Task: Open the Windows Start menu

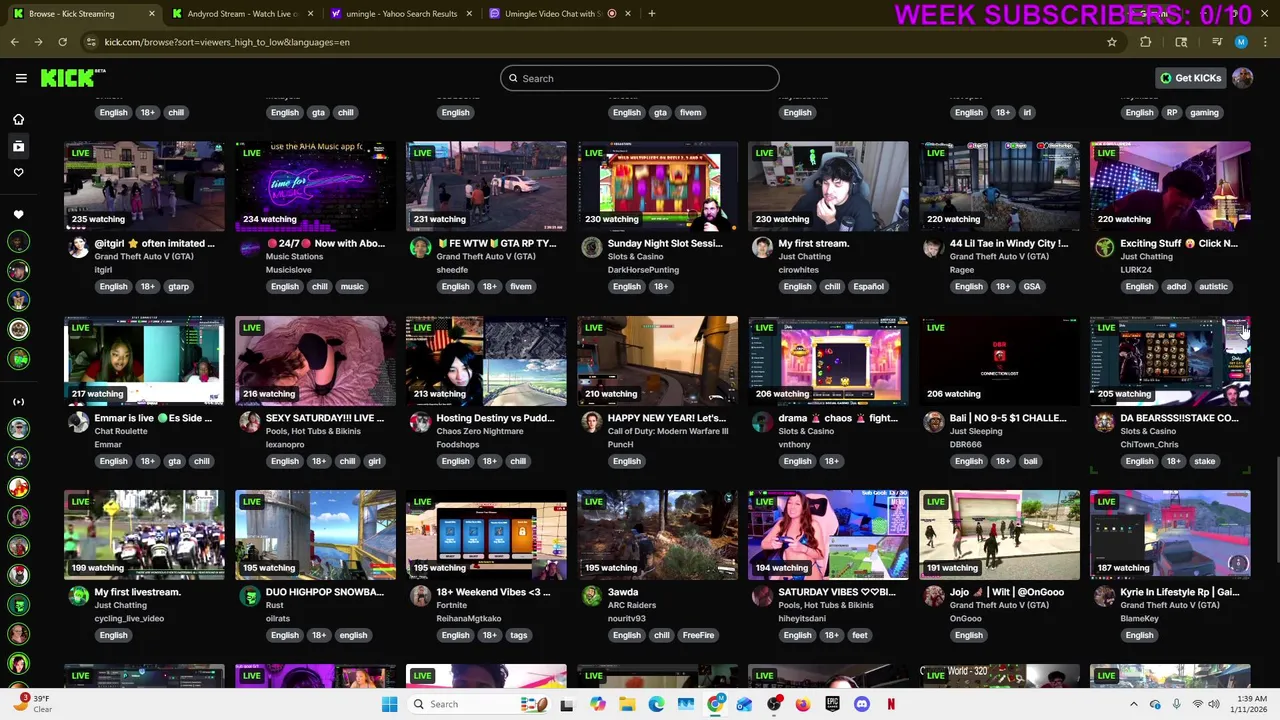Action: [389, 704]
